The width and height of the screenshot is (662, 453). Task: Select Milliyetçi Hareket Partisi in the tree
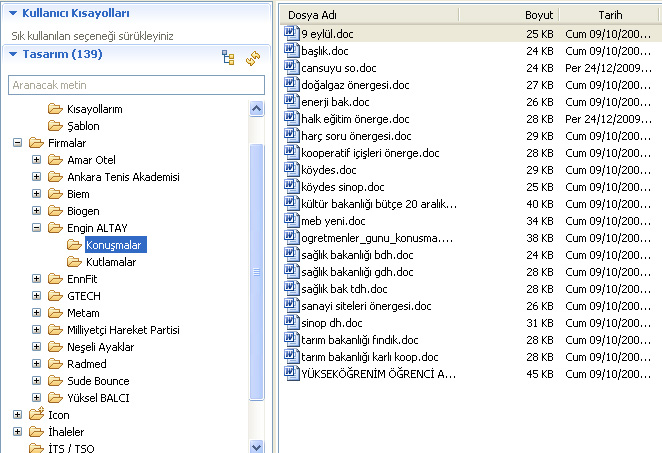point(123,330)
